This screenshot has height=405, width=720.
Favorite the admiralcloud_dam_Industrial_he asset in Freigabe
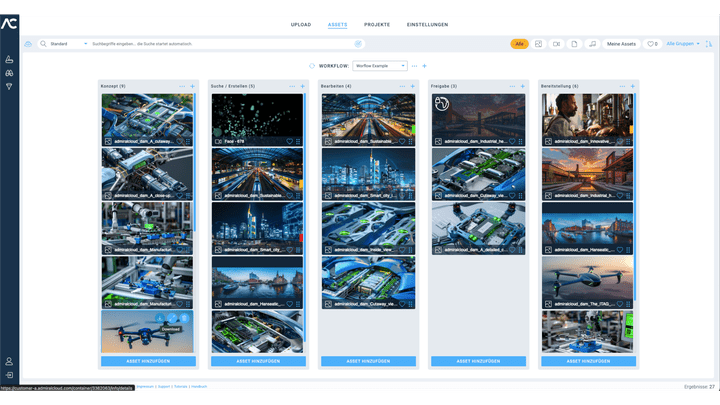(512, 142)
